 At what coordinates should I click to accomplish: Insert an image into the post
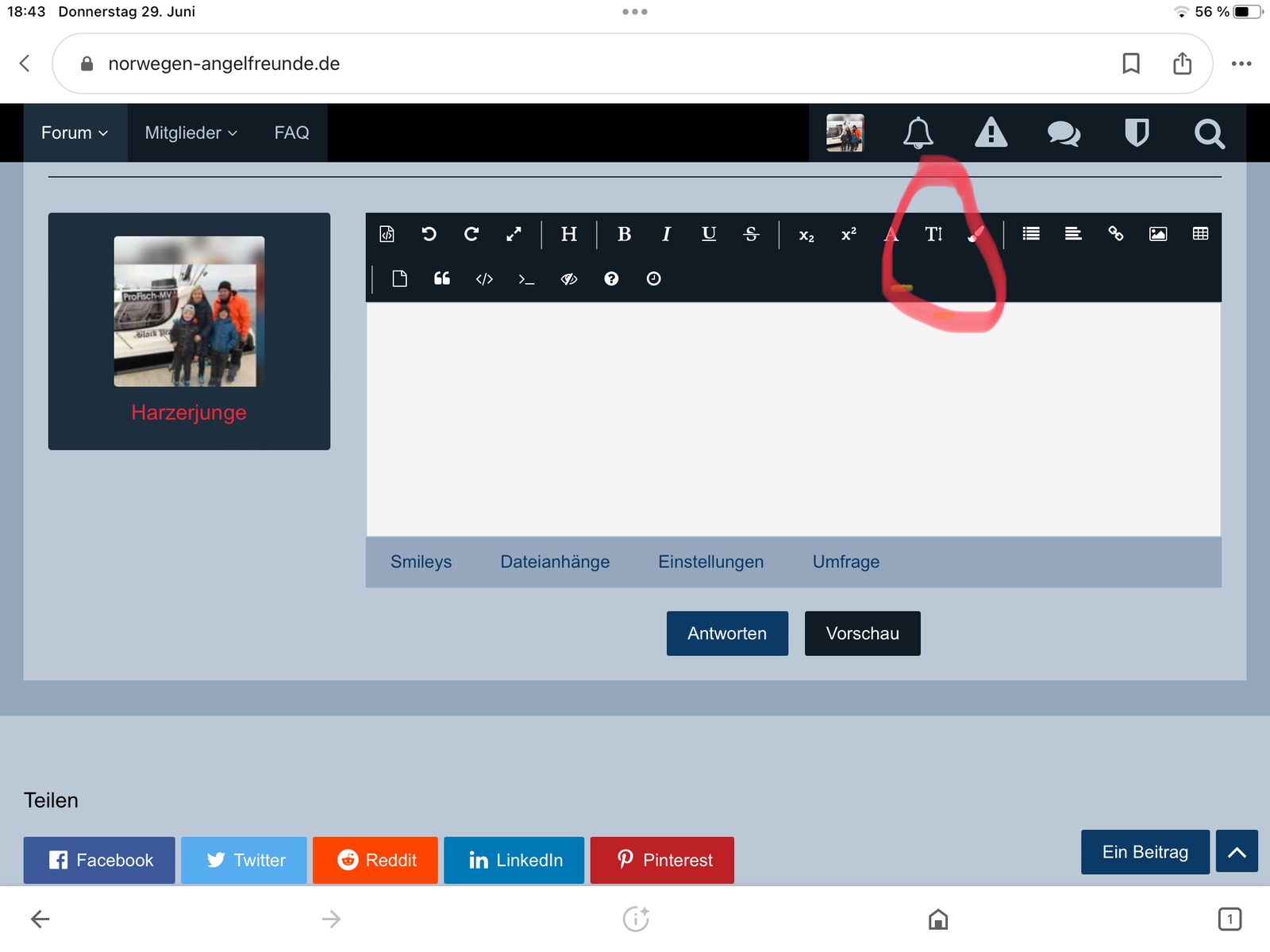(1158, 234)
